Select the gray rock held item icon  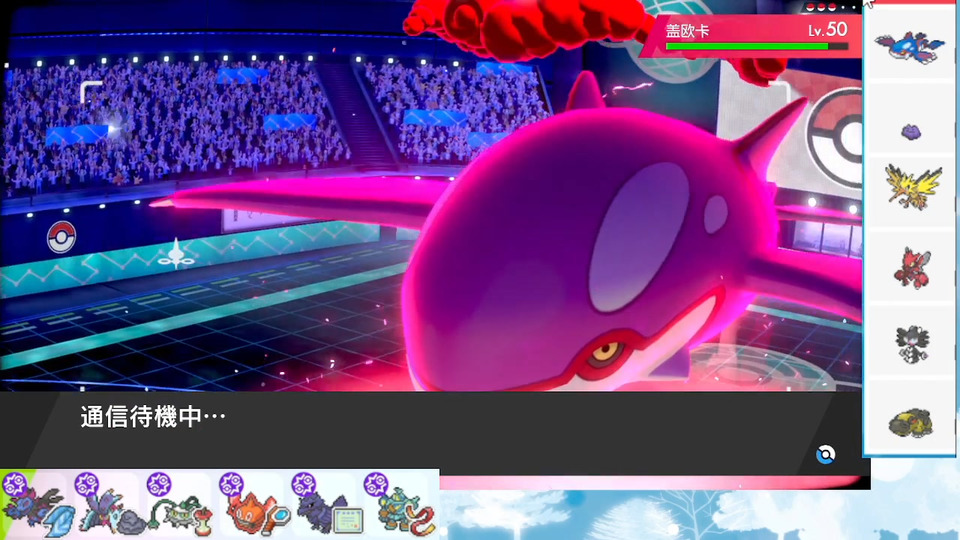pos(130,522)
